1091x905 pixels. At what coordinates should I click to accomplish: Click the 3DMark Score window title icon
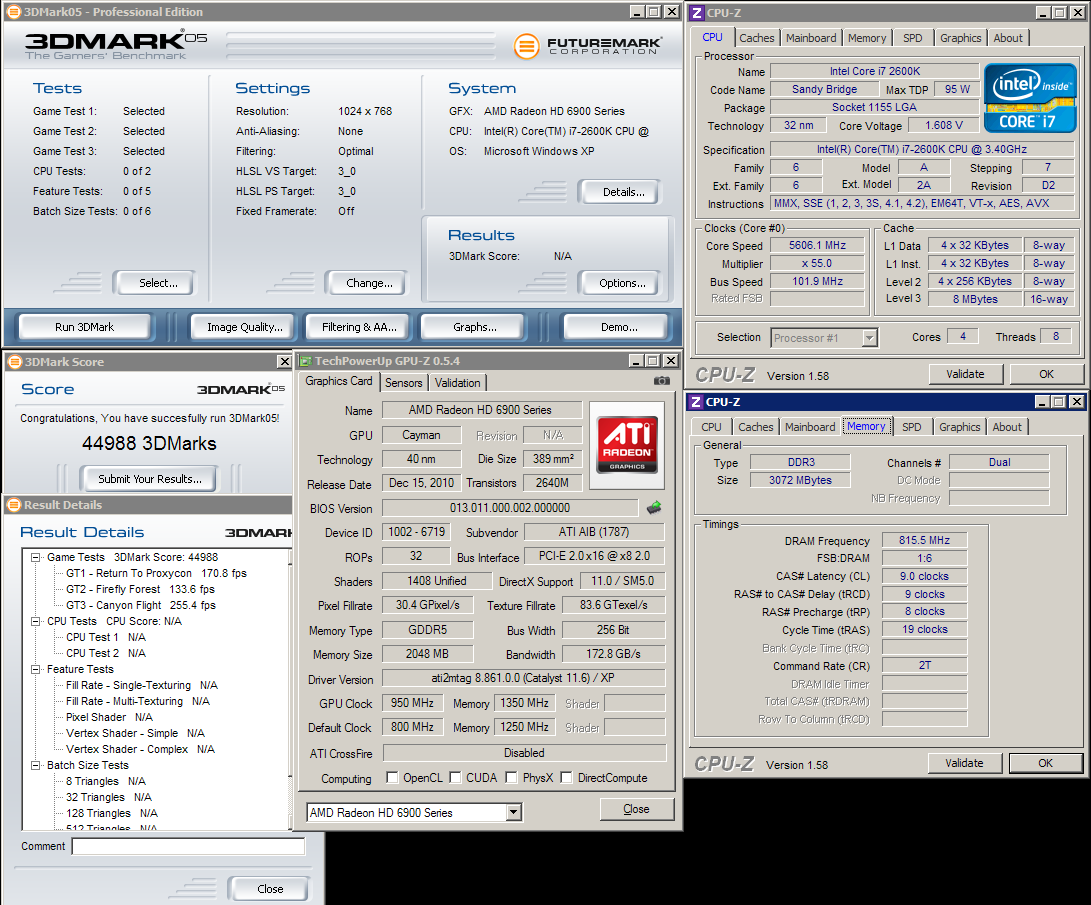[x=15, y=362]
